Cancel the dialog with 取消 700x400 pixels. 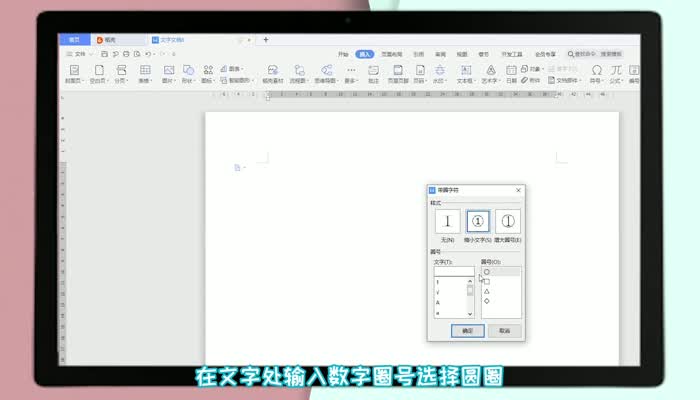504,331
